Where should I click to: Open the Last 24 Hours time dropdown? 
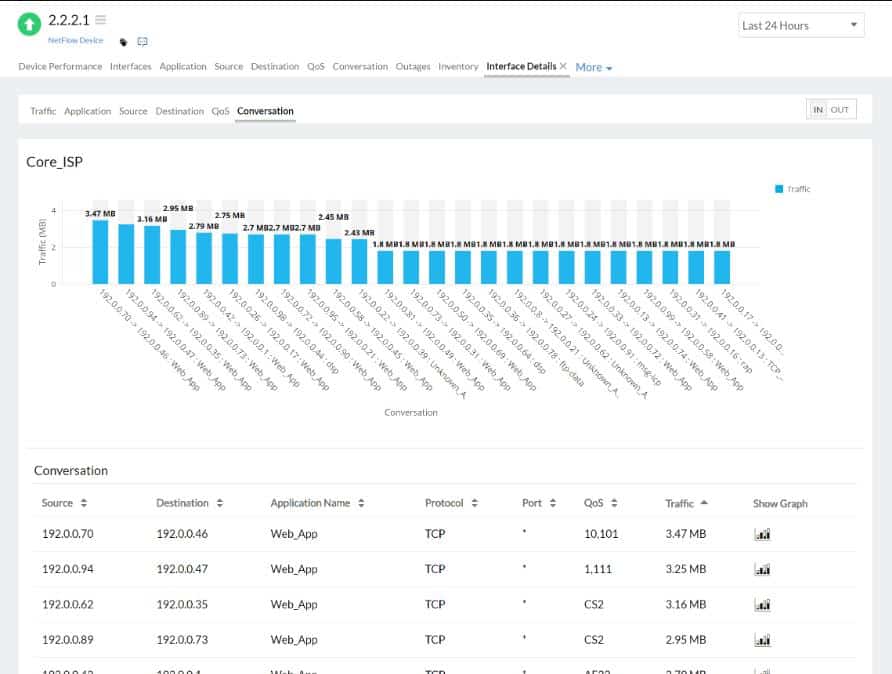(x=801, y=26)
